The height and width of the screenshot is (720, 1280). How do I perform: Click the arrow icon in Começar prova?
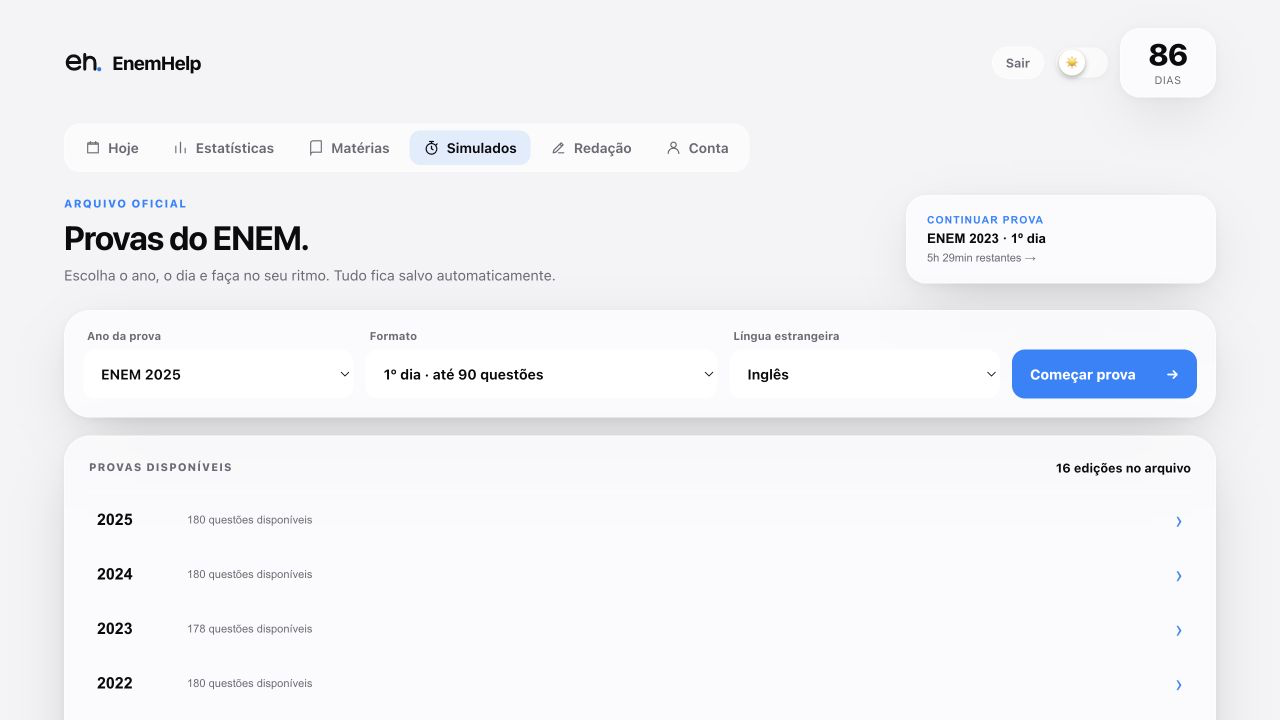tap(1172, 375)
